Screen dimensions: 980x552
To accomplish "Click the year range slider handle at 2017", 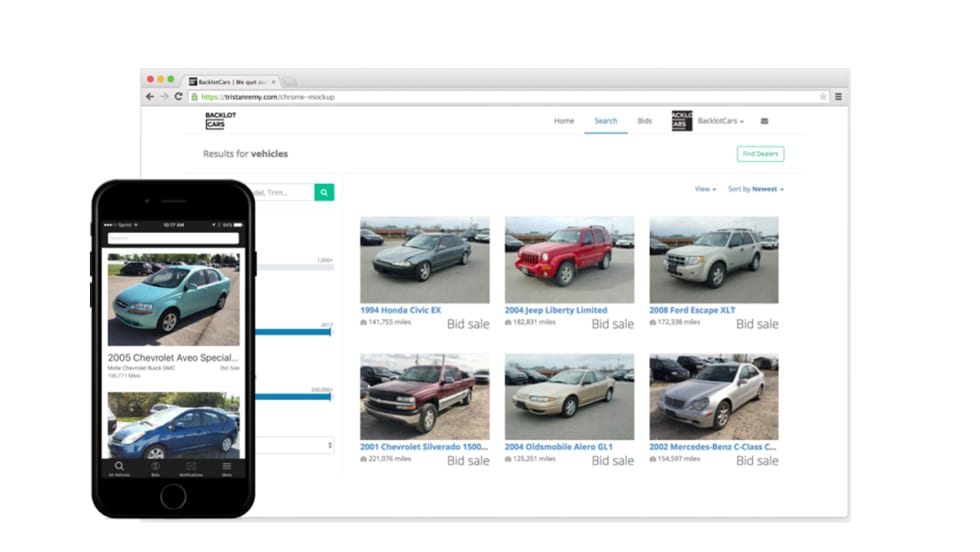I will [329, 331].
